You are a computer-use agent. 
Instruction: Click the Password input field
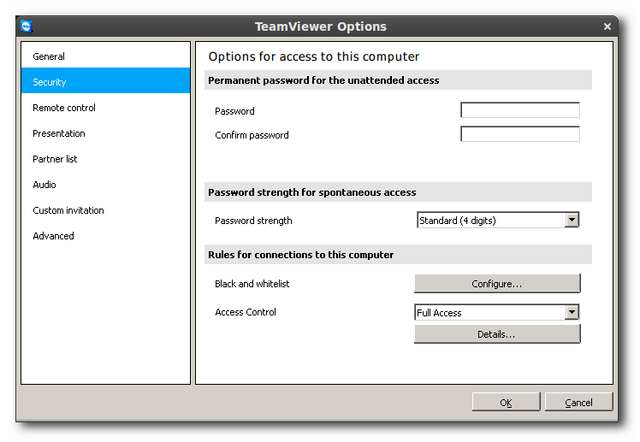[x=520, y=110]
